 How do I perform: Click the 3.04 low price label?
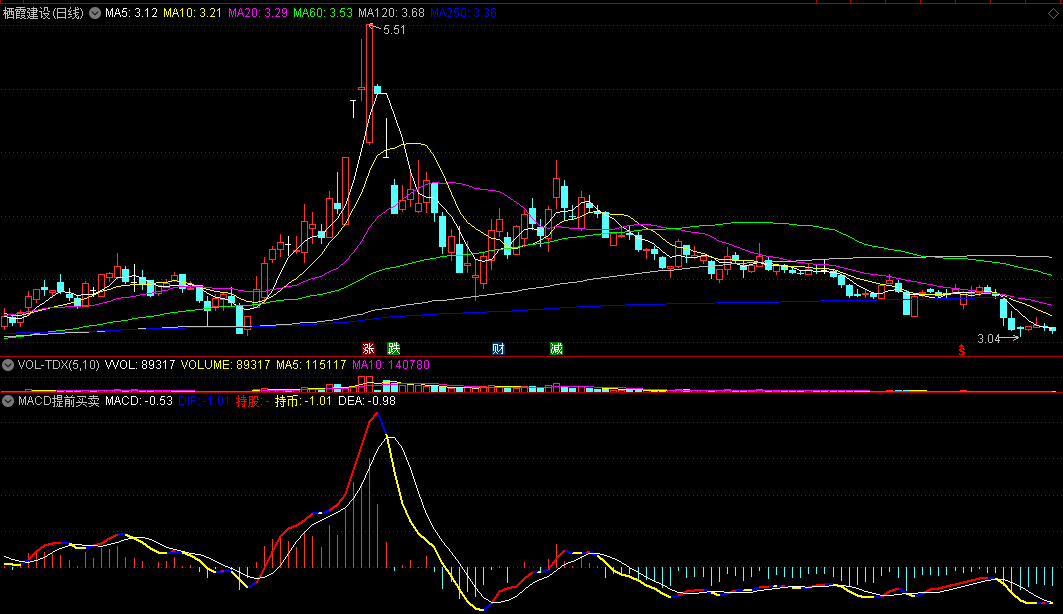pyautogui.click(x=988, y=339)
